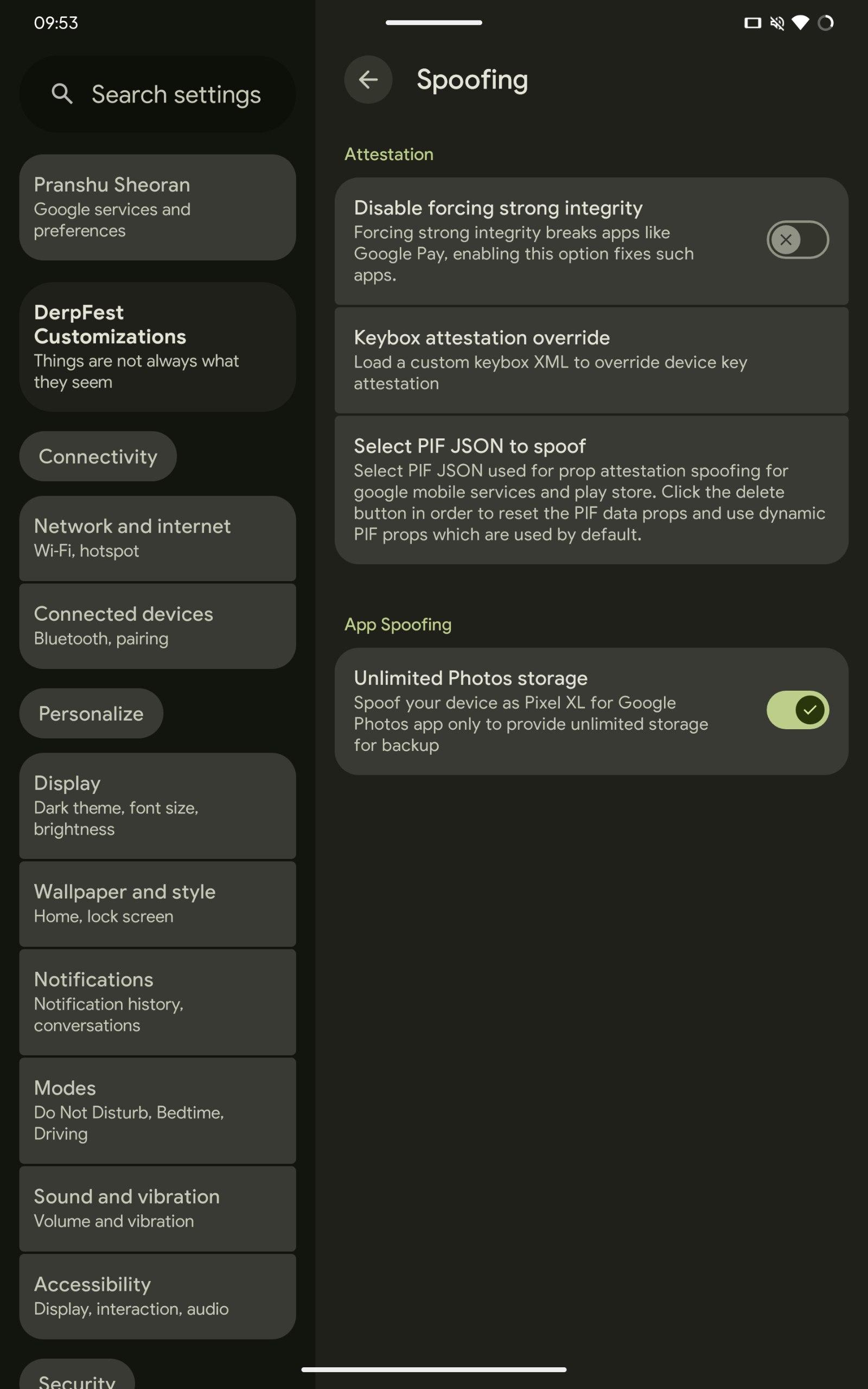
Task: Select DerpFest Customizations entry
Action: coord(157,347)
